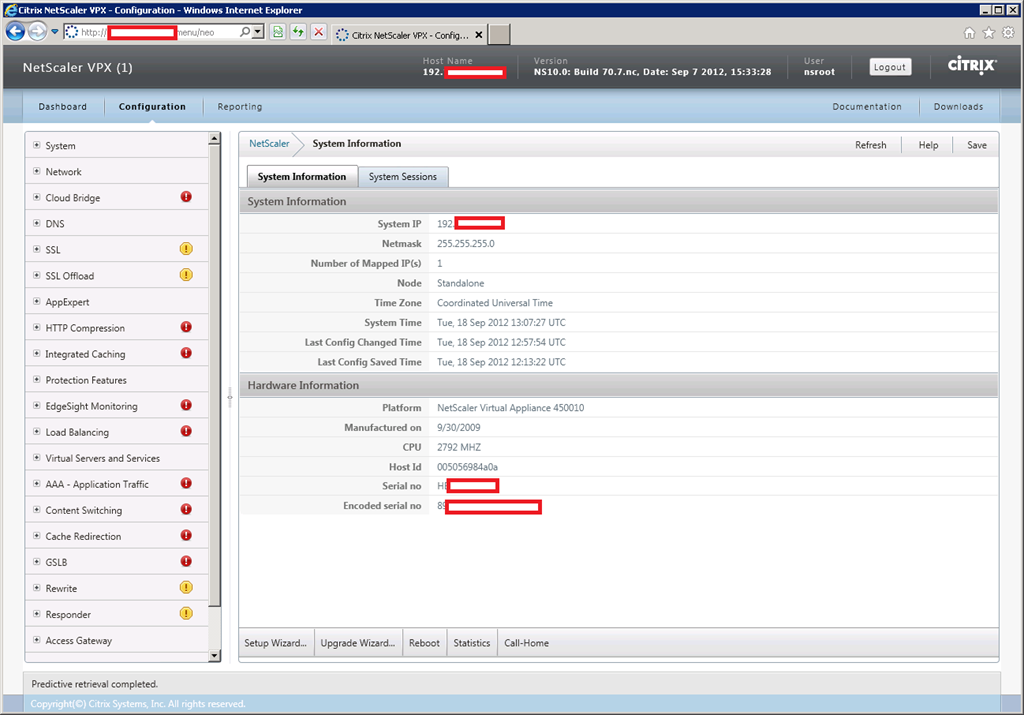Open the Documentation menu item

[x=867, y=106]
